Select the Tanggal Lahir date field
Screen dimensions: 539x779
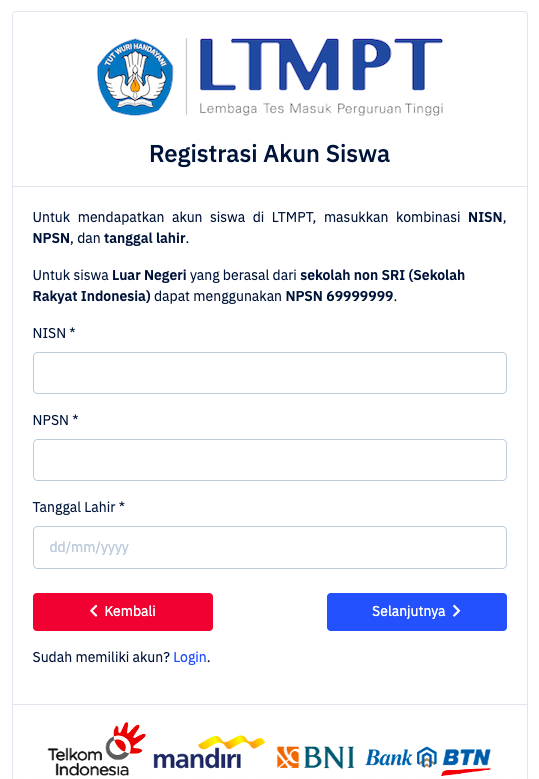(270, 547)
